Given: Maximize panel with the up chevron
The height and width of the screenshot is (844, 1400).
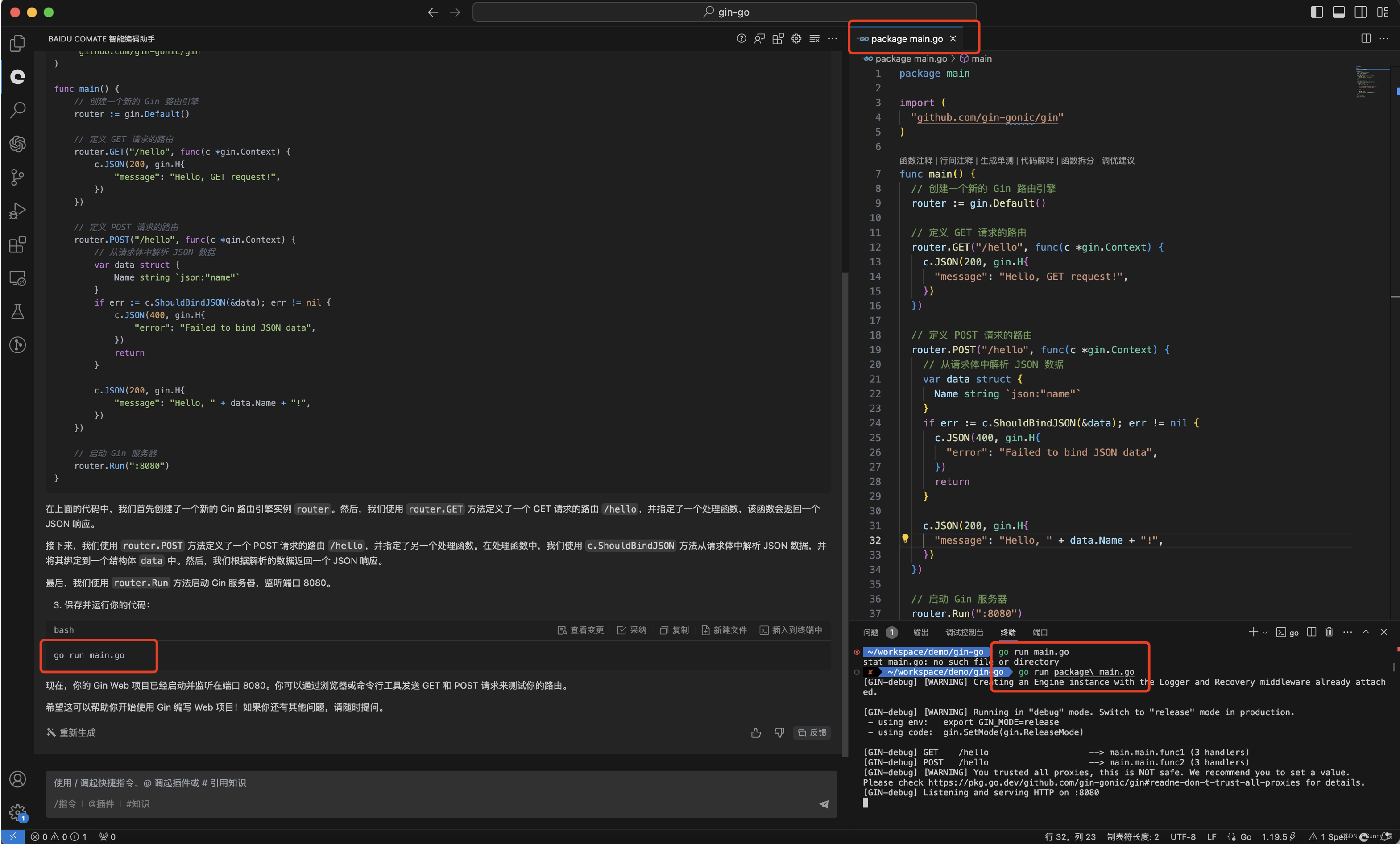Looking at the screenshot, I should (x=1365, y=632).
